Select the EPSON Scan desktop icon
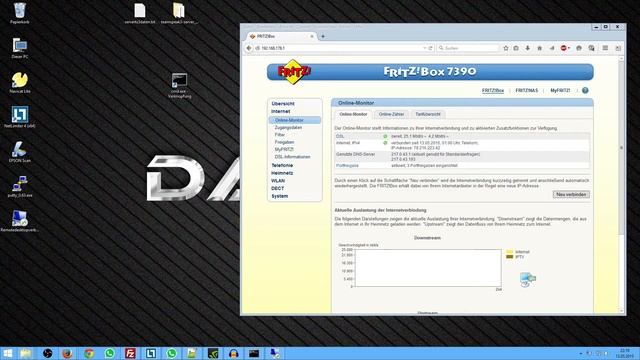The height and width of the screenshot is (360, 640). [x=20, y=152]
